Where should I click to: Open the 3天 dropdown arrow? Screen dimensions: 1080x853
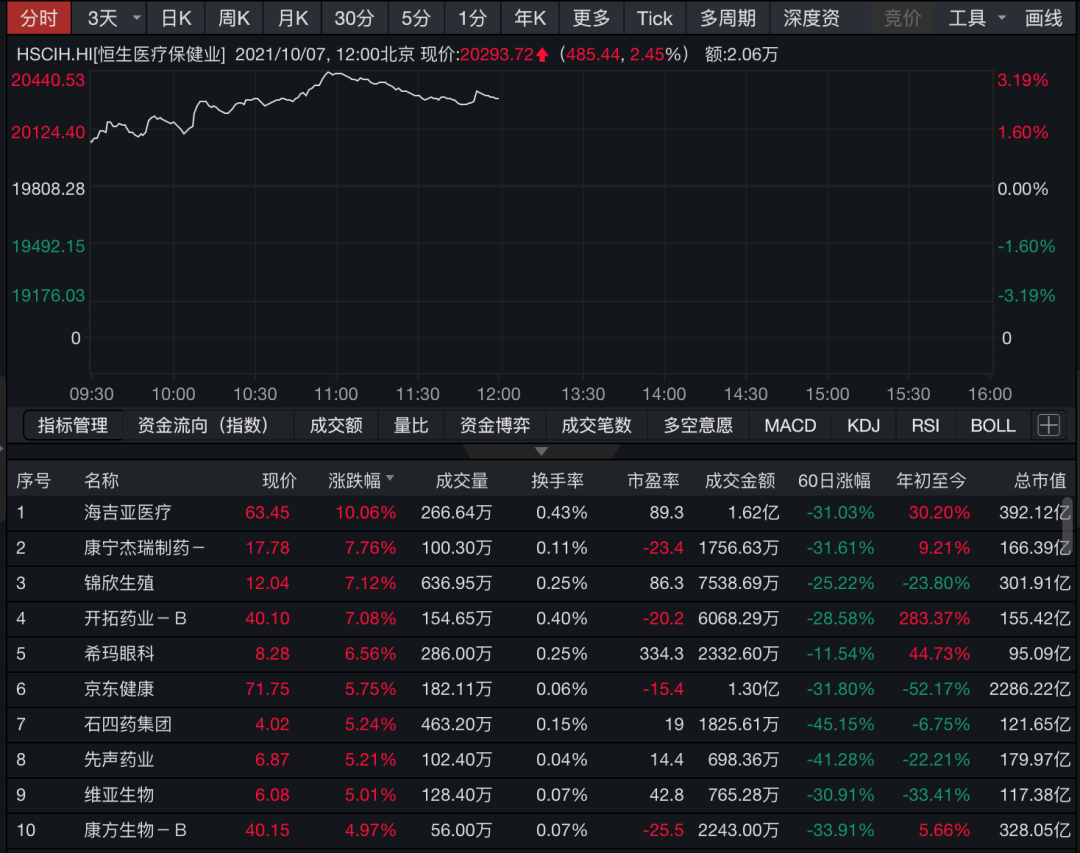coord(137,18)
